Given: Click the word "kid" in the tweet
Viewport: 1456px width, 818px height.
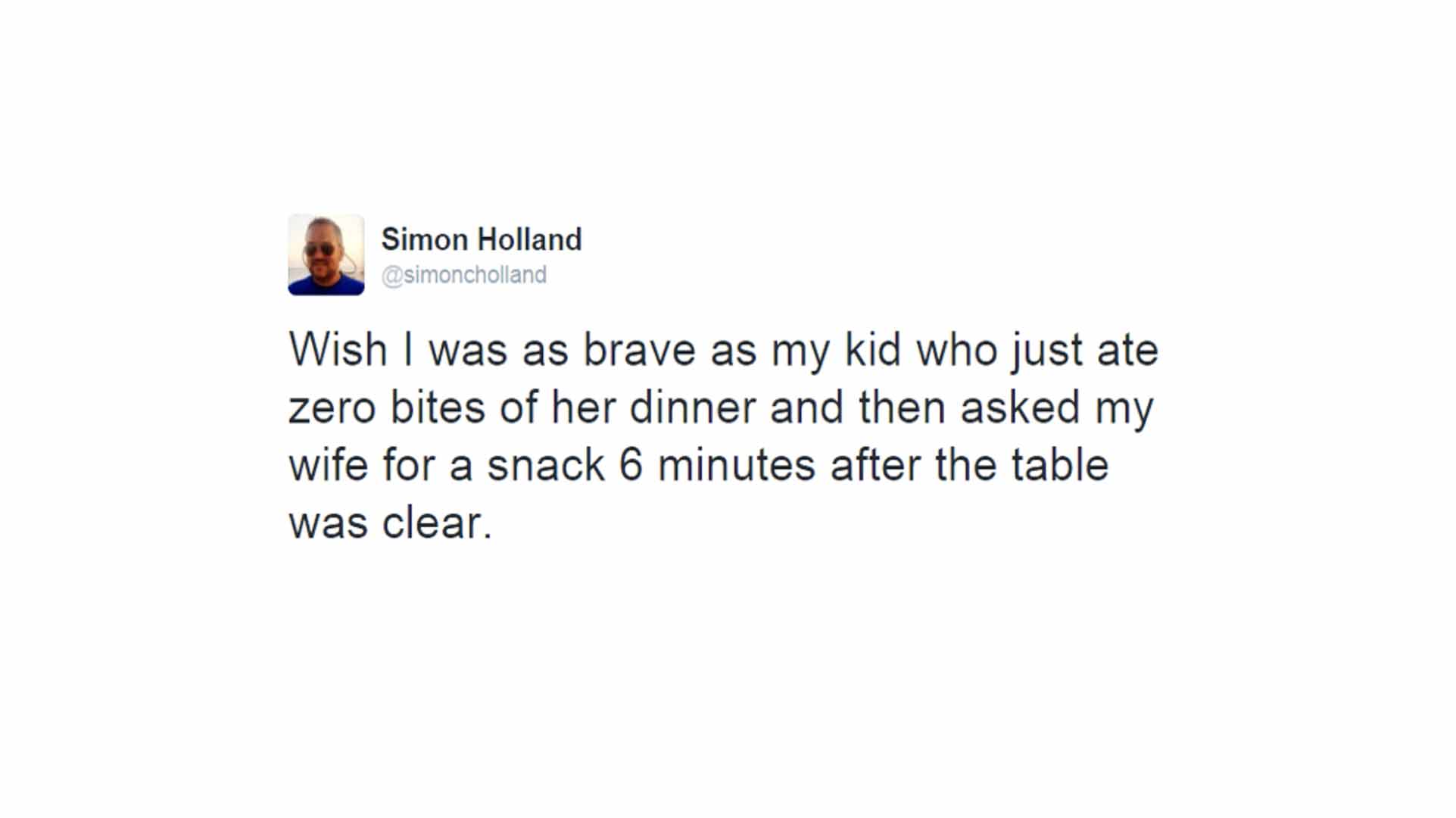Looking at the screenshot, I should click(x=872, y=350).
